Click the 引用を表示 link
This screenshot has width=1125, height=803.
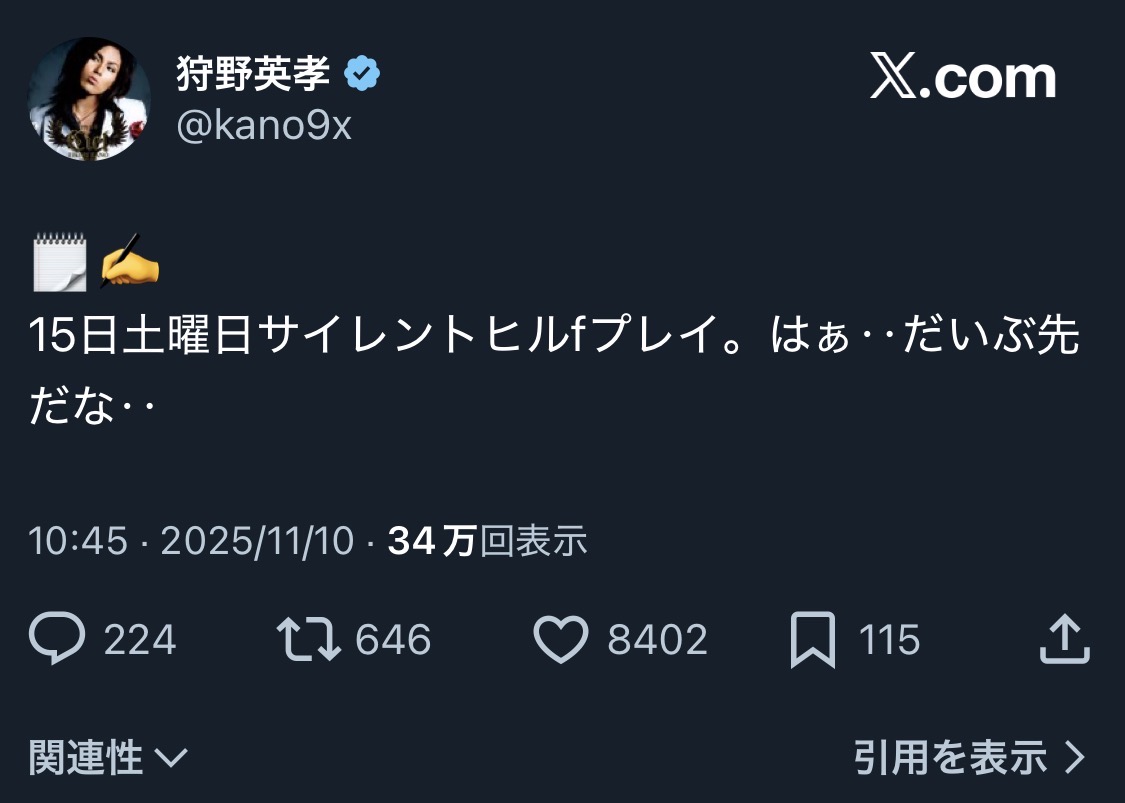pos(950,758)
